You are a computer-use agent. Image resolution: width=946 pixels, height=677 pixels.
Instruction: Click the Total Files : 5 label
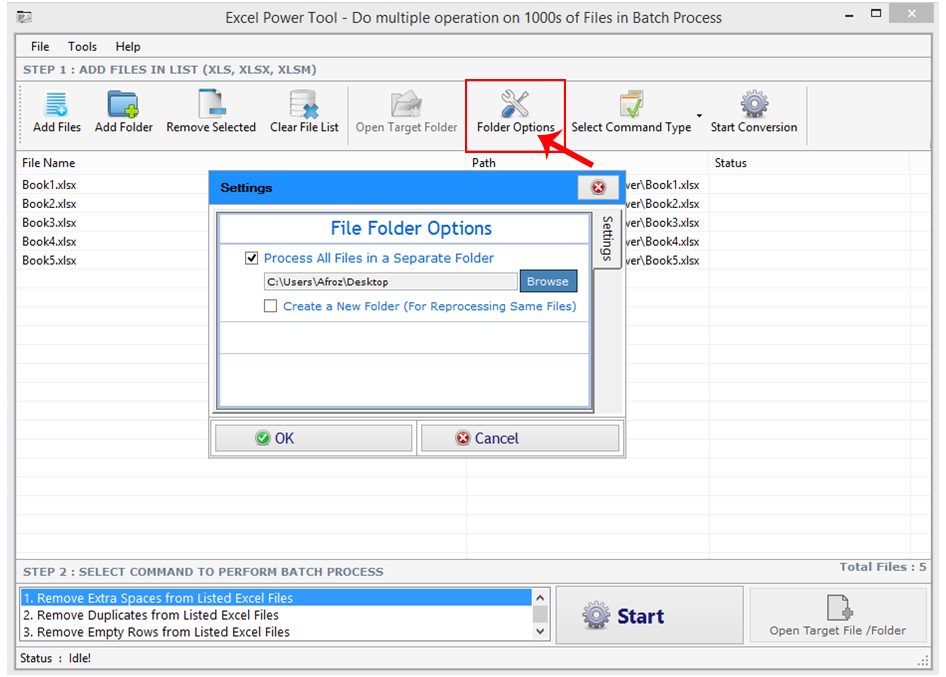tap(883, 567)
